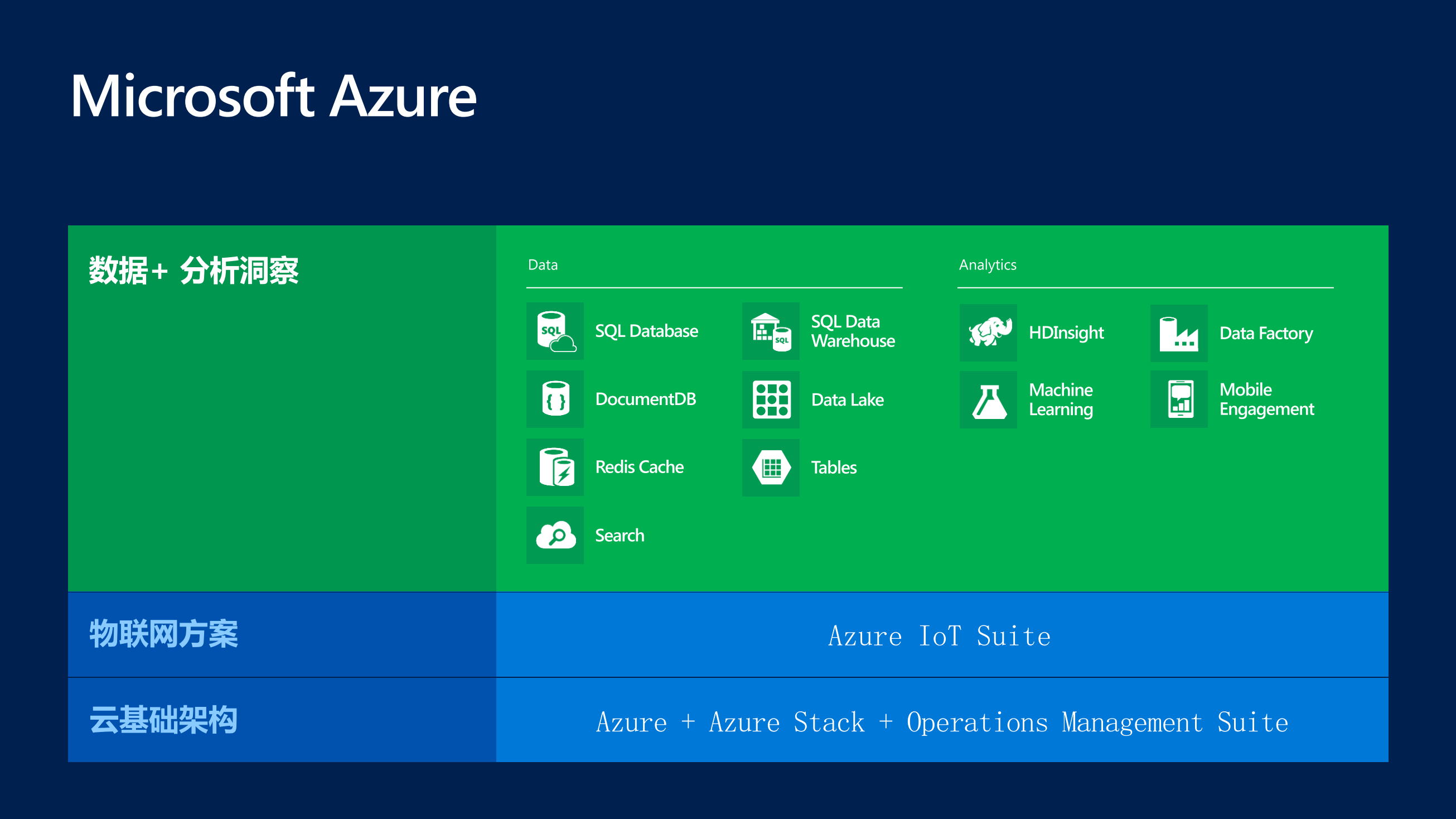This screenshot has width=1456, height=819.
Task: Click the 物联网方案 label
Action: [x=164, y=634]
